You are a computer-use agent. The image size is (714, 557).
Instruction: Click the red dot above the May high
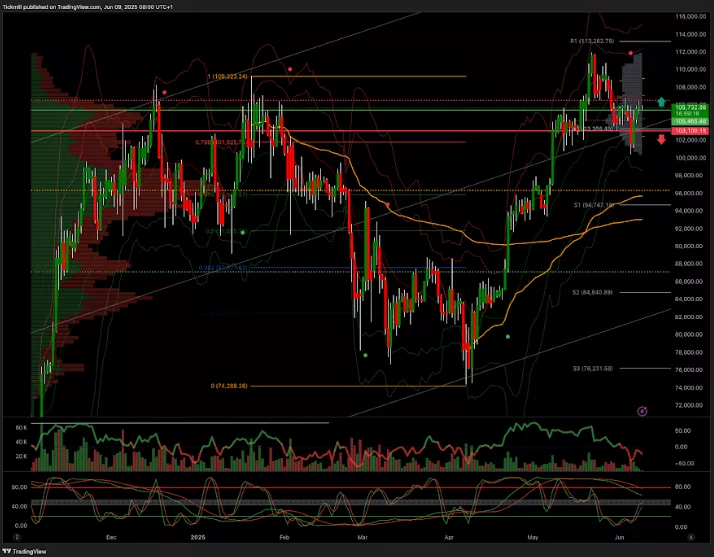click(631, 52)
